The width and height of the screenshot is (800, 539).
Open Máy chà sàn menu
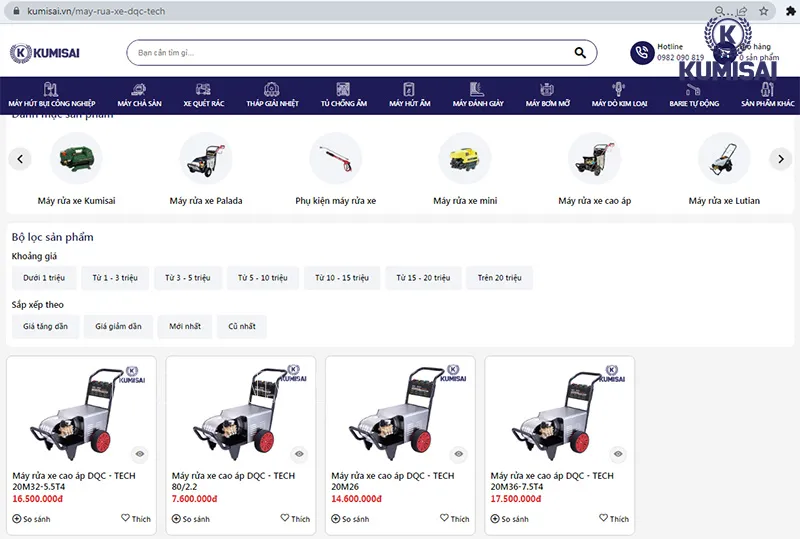click(x=139, y=95)
